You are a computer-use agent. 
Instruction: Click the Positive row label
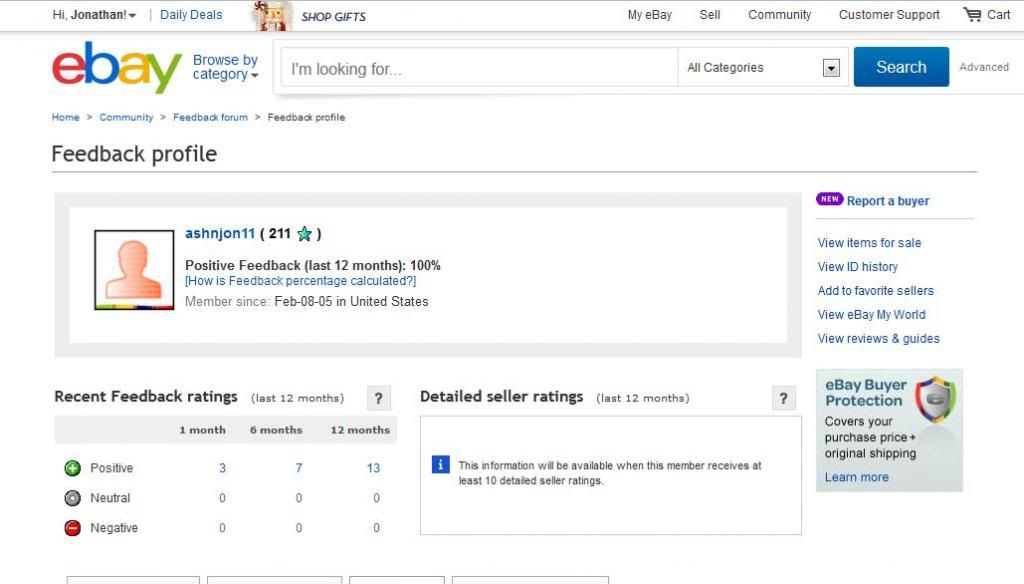(x=112, y=468)
